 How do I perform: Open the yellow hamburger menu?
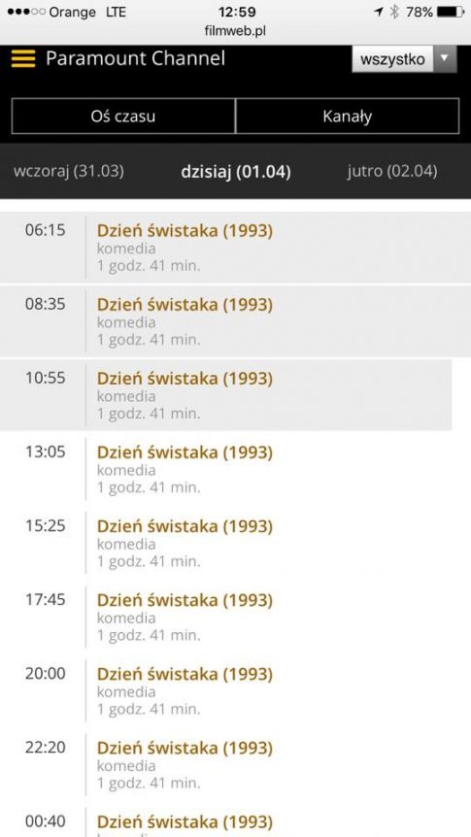23,59
